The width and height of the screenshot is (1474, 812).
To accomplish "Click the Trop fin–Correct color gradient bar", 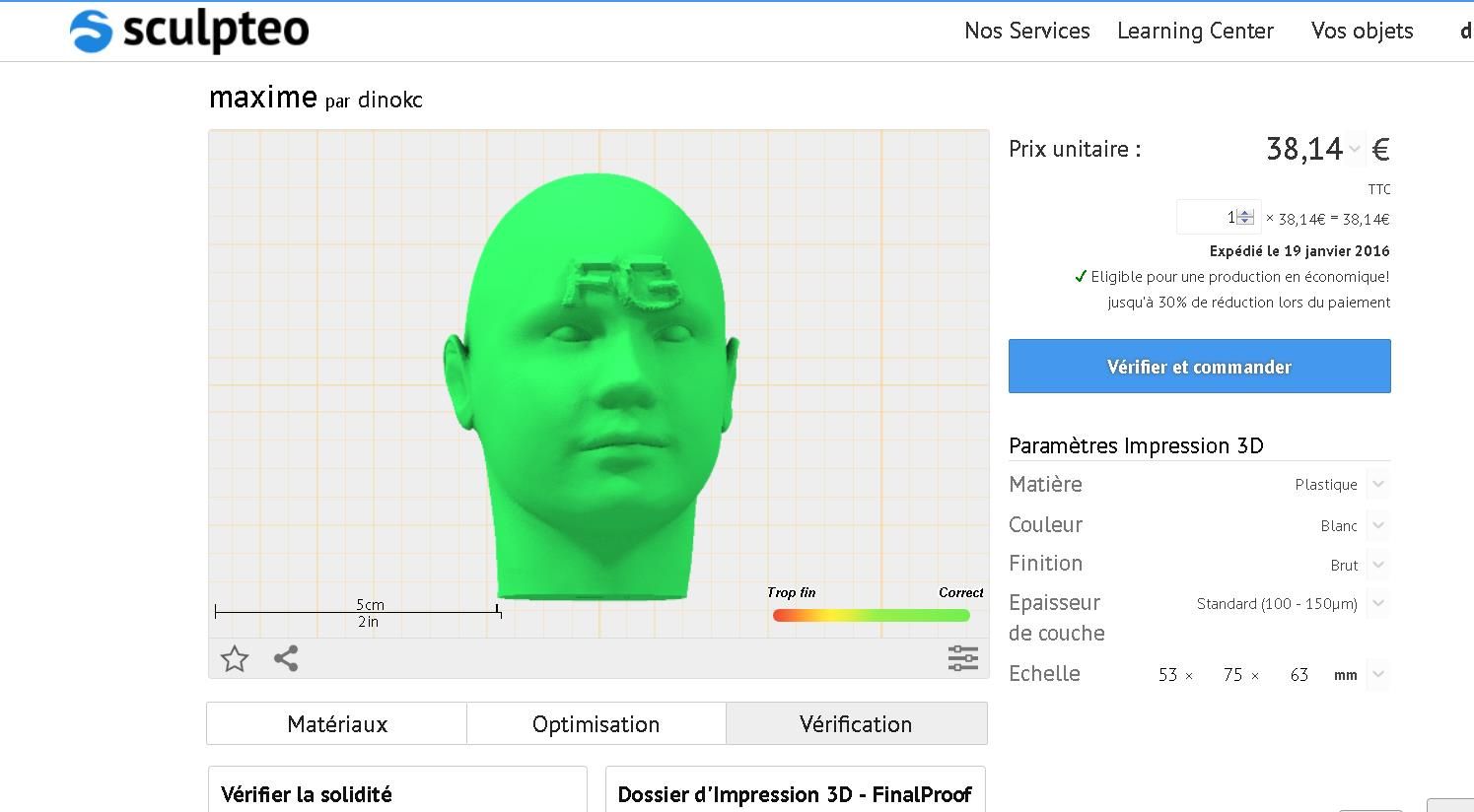I will tap(872, 615).
